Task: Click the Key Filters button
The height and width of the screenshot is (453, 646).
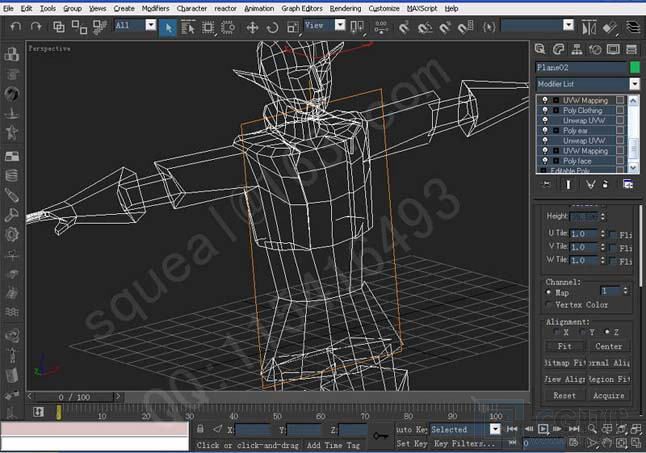Action: tap(464, 444)
